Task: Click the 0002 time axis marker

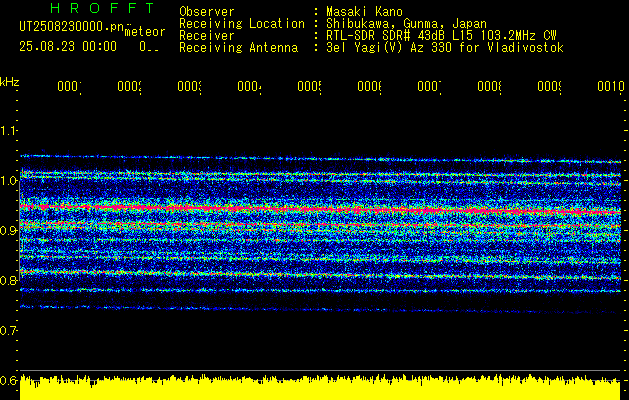Action: 130,86
